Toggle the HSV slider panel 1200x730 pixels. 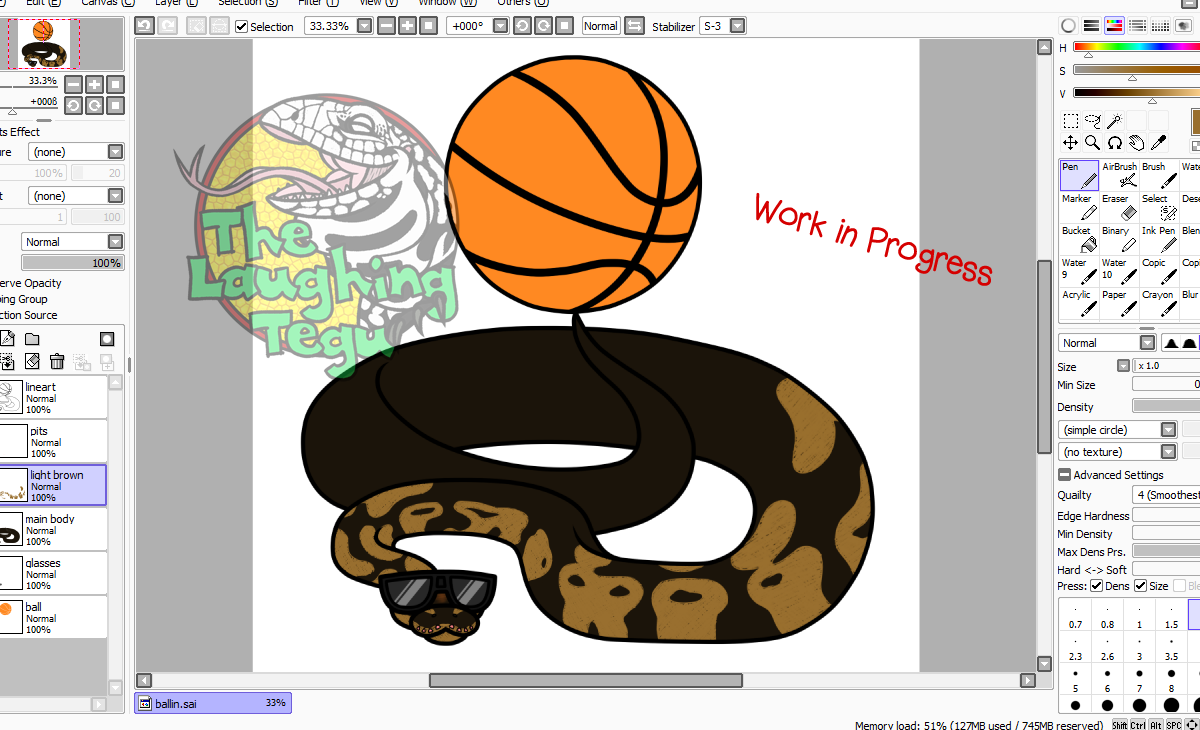[x=1113, y=26]
